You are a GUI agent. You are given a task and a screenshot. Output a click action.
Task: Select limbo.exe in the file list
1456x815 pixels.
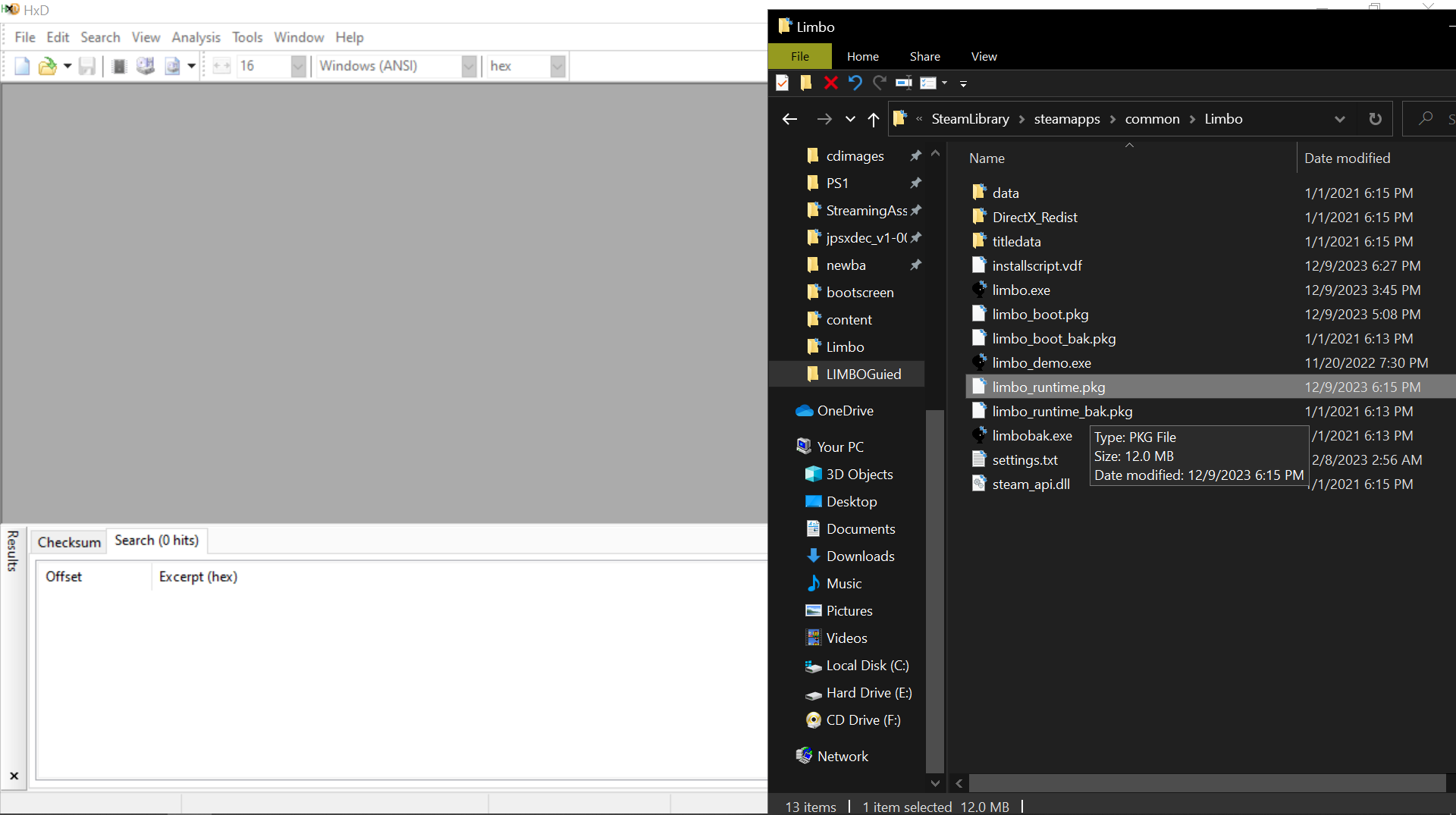pyautogui.click(x=1021, y=290)
